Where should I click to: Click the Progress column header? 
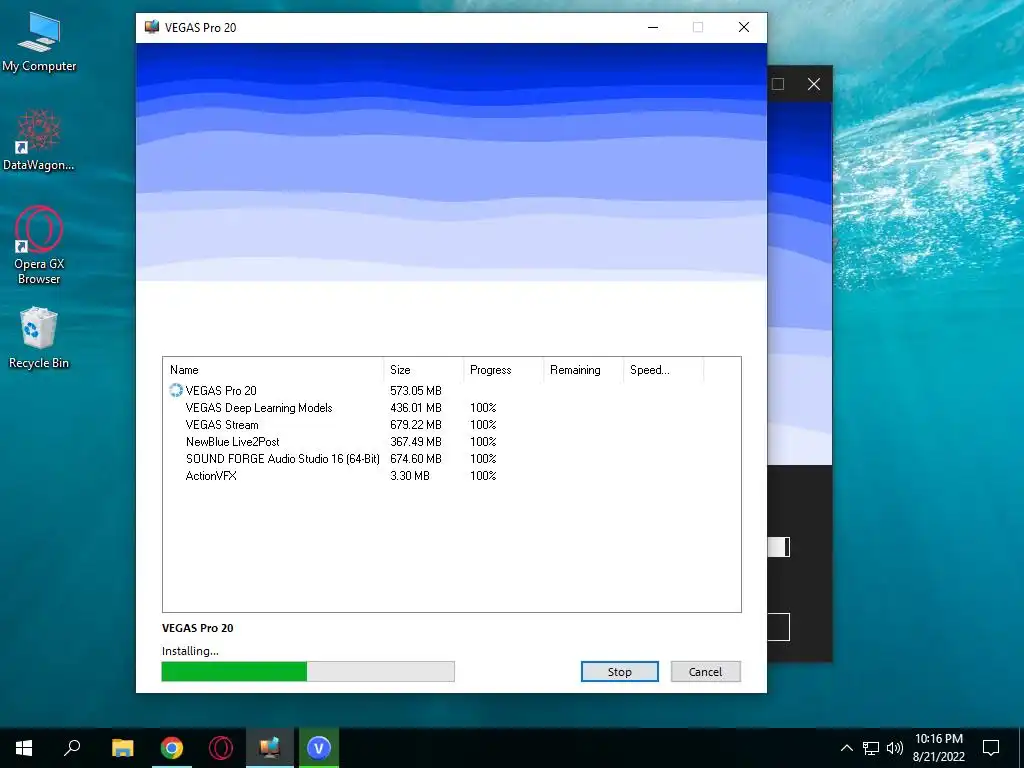click(x=503, y=370)
